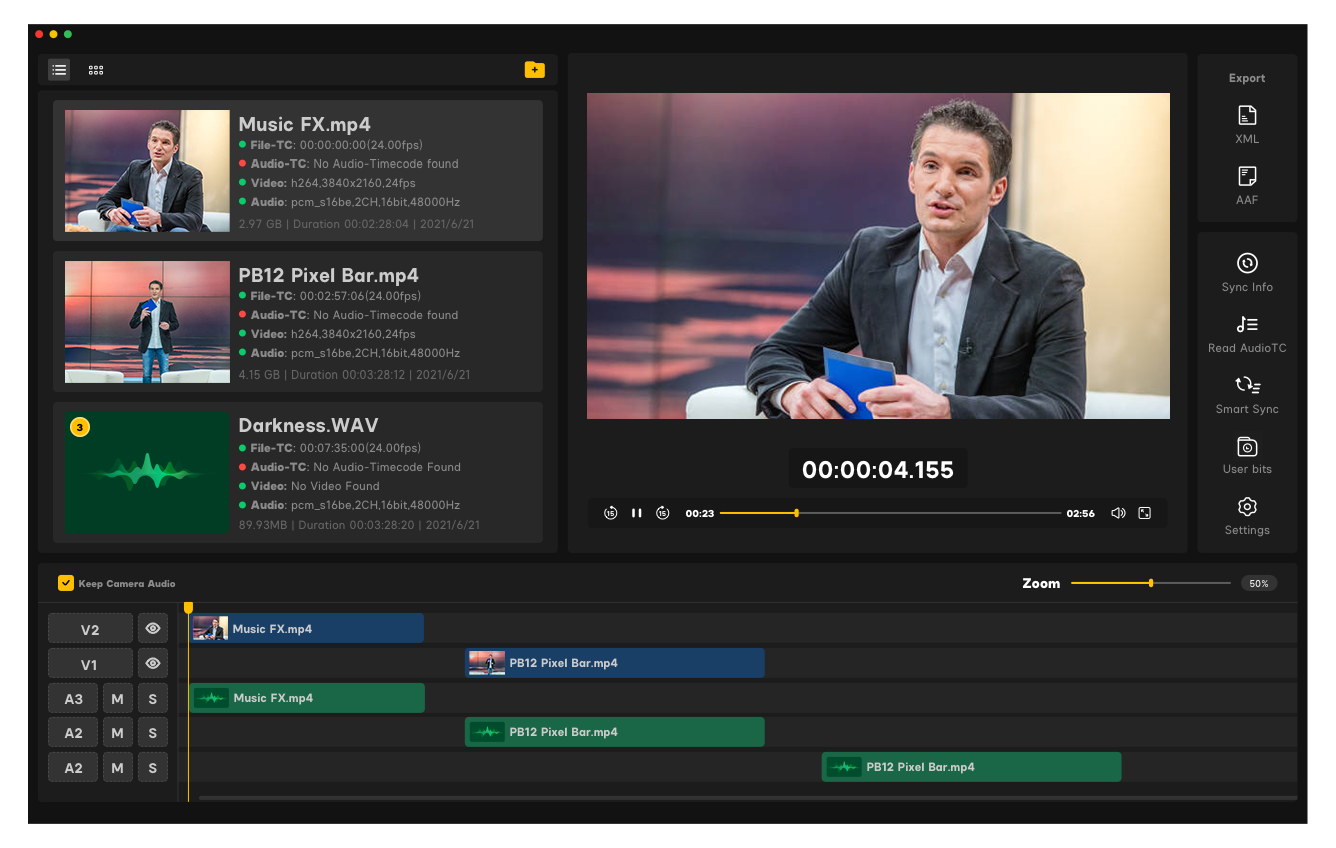Adjust the timeline Zoom slider
1336x848 pixels.
pyautogui.click(x=1151, y=583)
